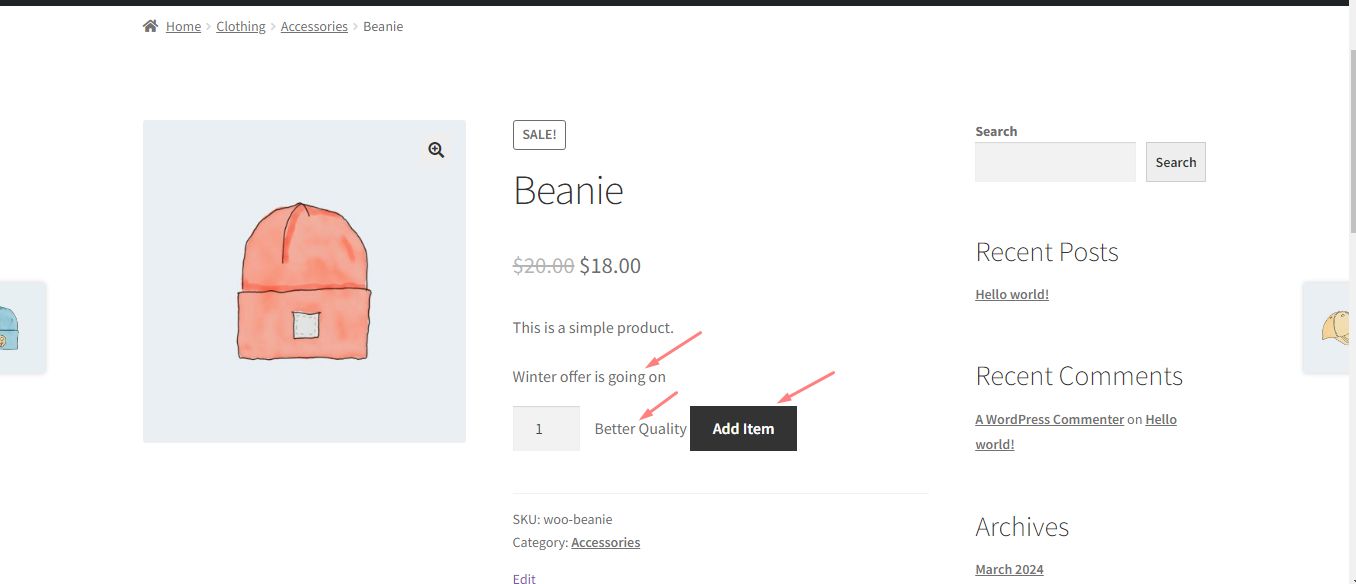Viewport: 1356px width, 584px height.
Task: Open the Accessories breadcrumb link
Action: point(314,26)
